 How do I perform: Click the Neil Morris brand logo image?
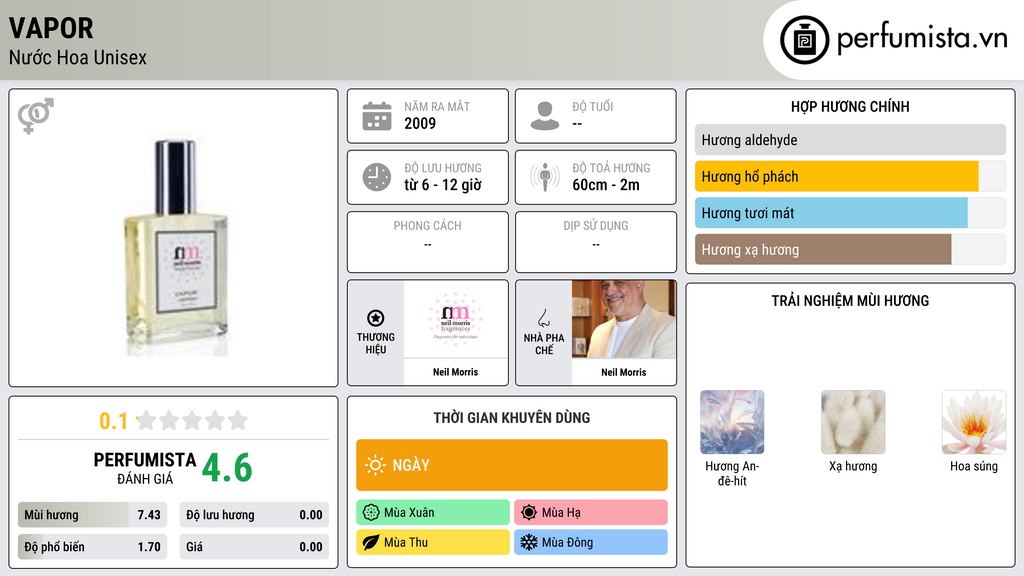455,319
